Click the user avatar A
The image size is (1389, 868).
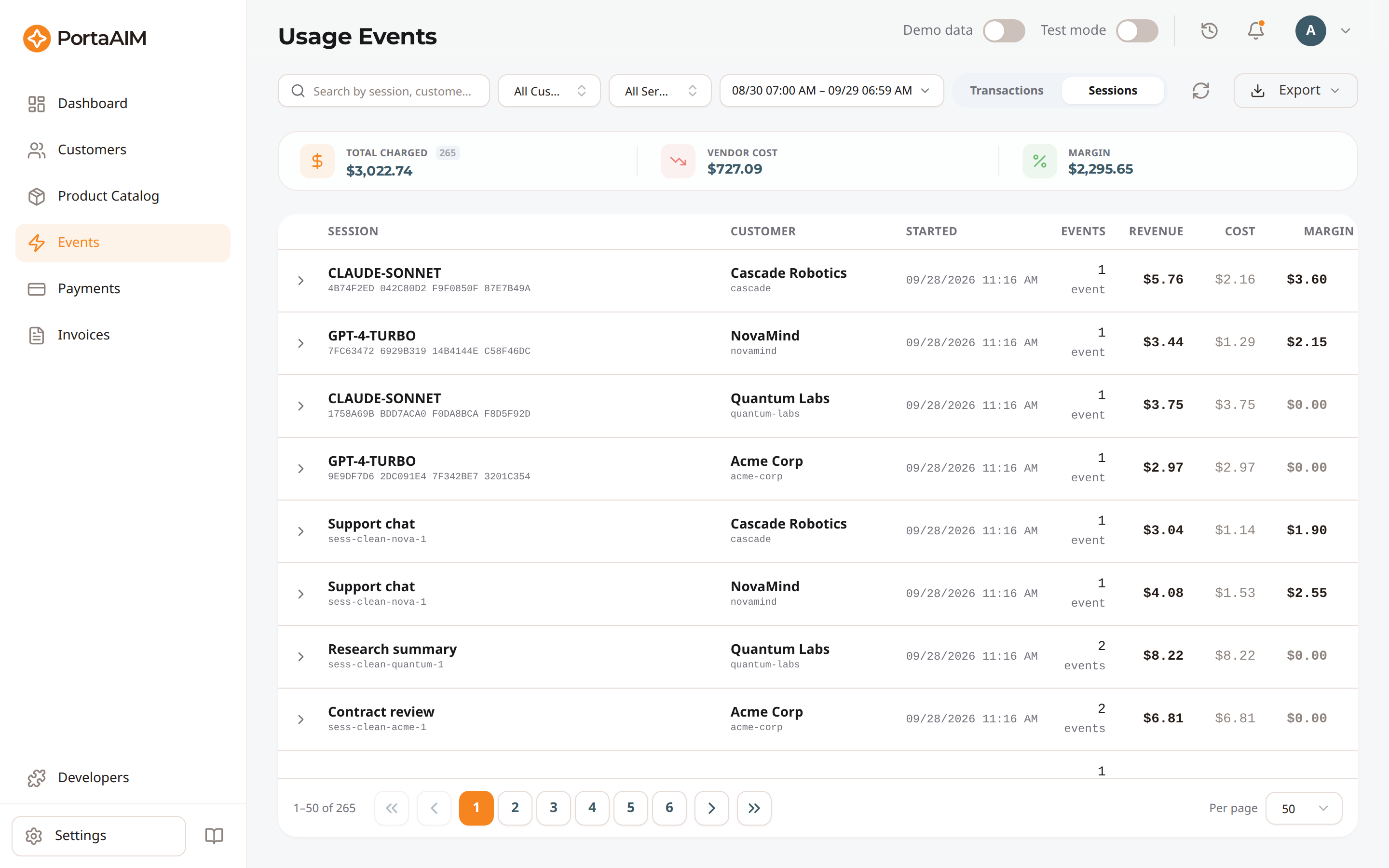[1310, 30]
